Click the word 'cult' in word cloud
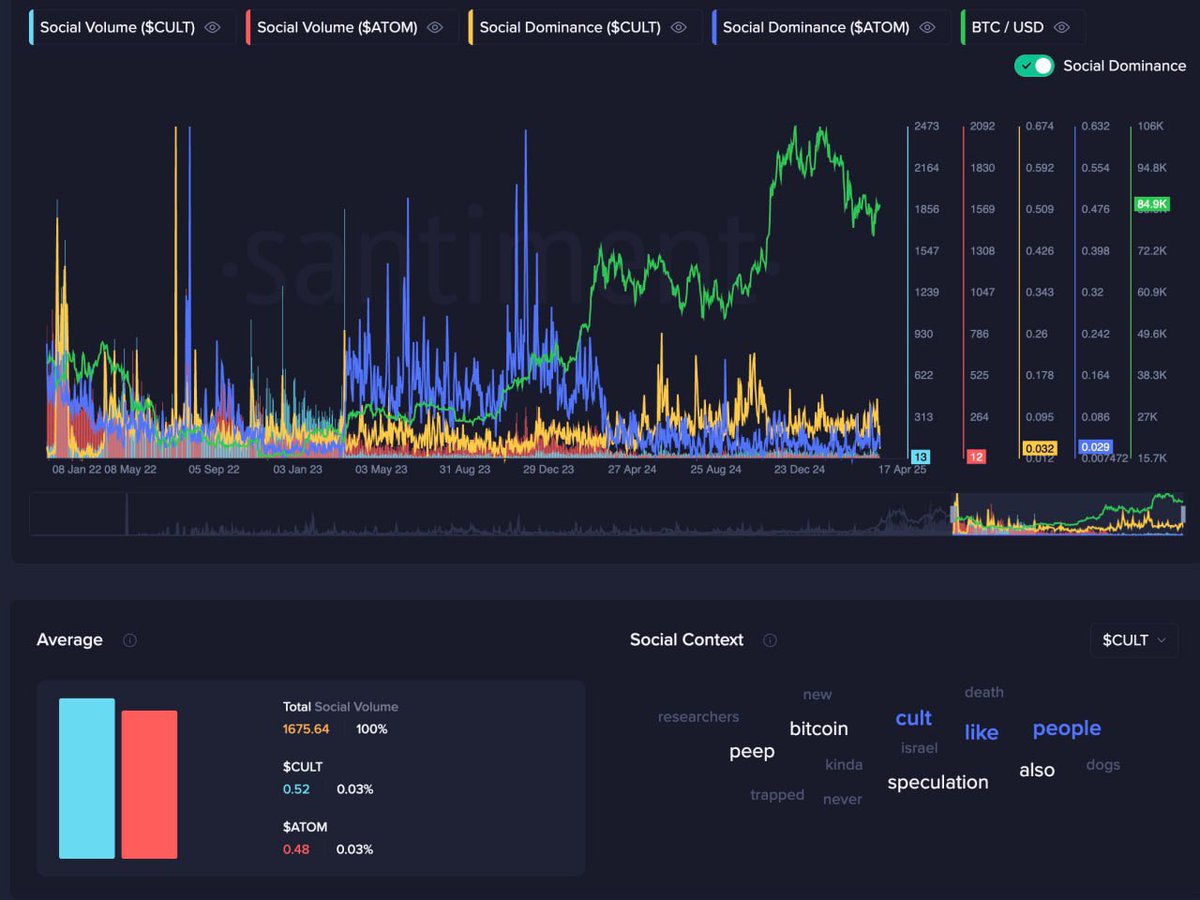The width and height of the screenshot is (1200, 900). [913, 718]
